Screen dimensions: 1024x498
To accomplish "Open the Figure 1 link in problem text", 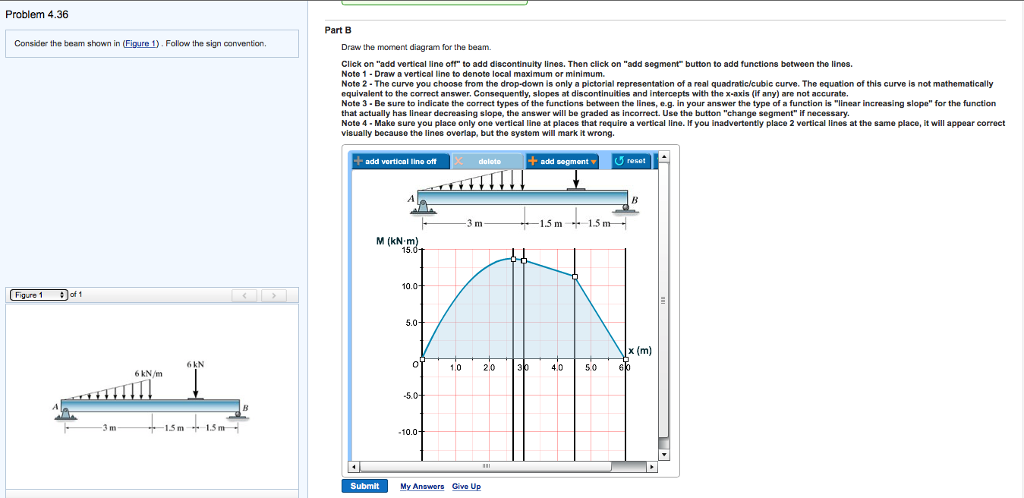I will pyautogui.click(x=141, y=44).
